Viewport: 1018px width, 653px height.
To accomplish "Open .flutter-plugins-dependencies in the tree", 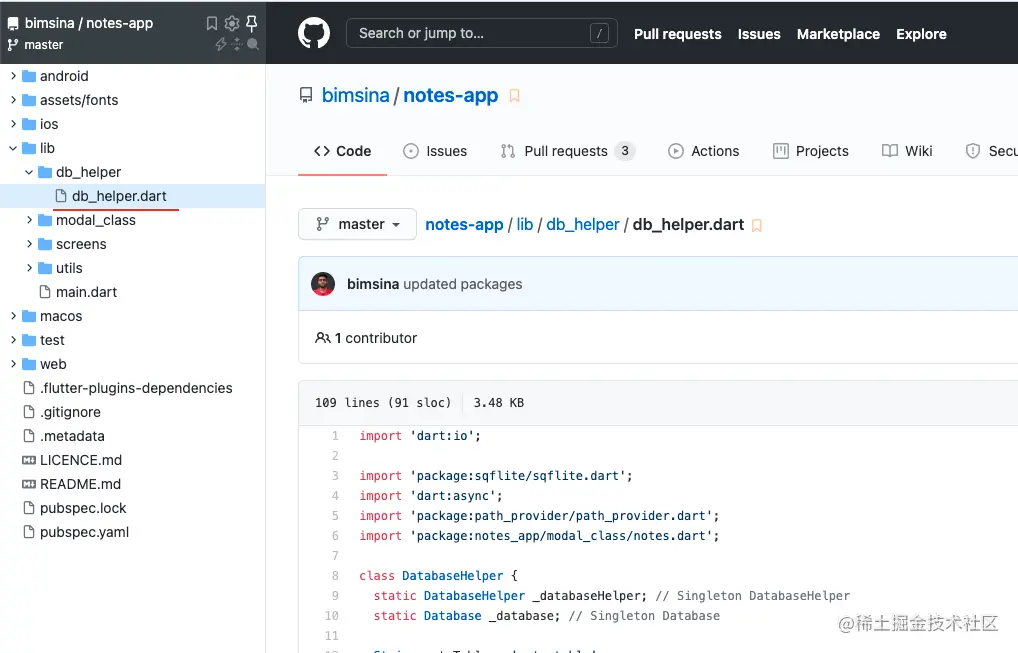I will (x=136, y=388).
